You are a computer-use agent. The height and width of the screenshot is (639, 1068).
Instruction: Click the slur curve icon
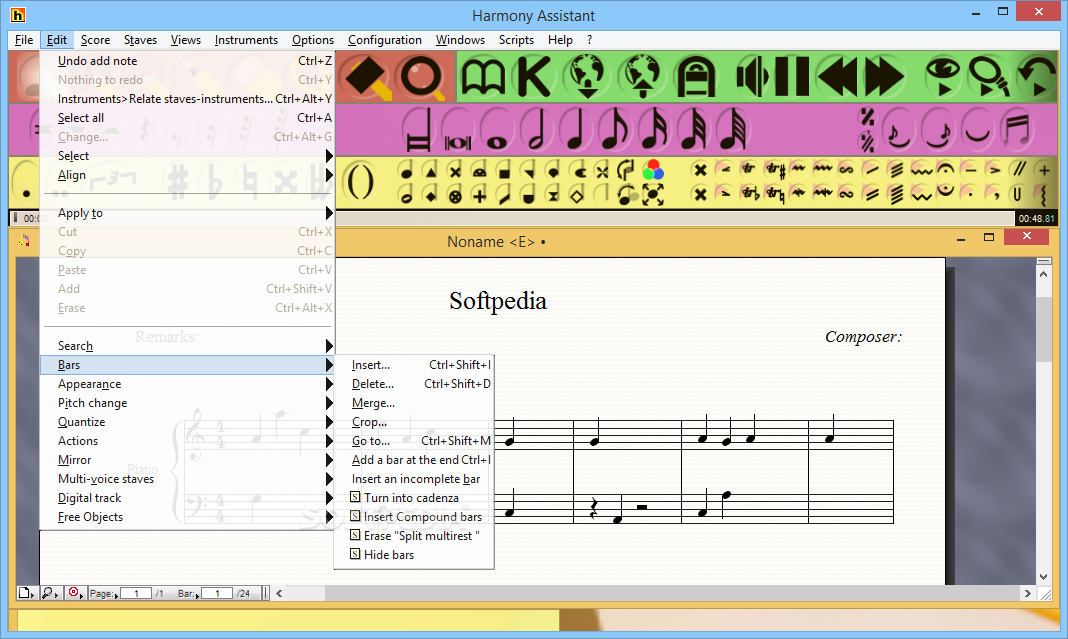pyautogui.click(x=977, y=129)
